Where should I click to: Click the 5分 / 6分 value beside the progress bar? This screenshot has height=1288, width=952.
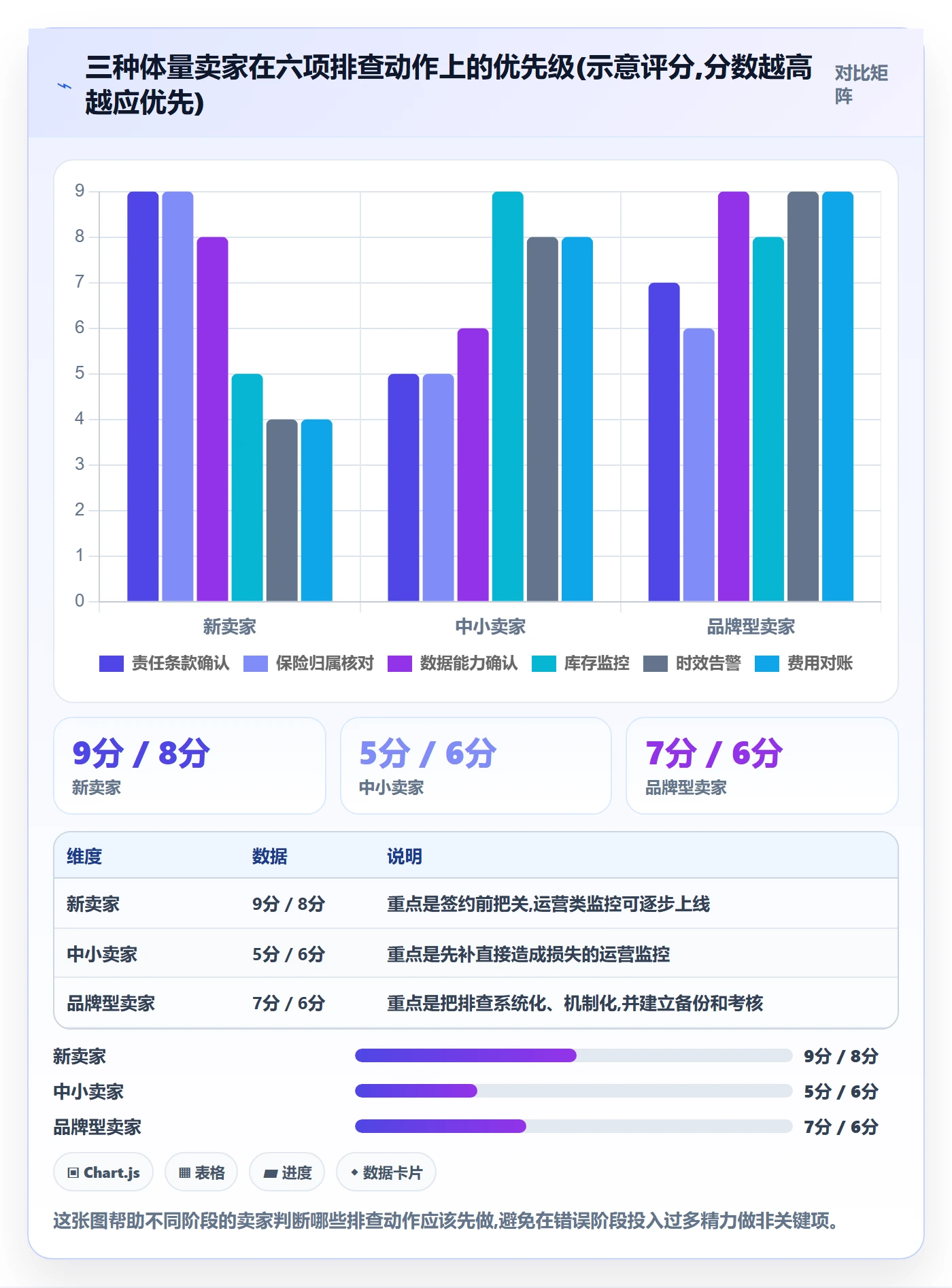click(841, 1091)
